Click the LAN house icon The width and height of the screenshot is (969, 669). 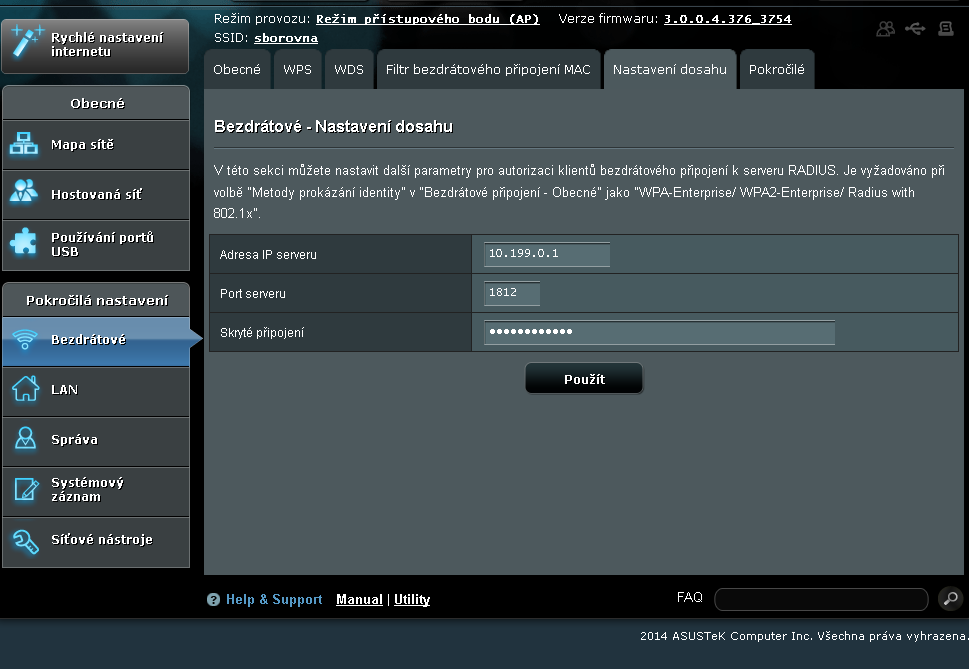[x=24, y=390]
